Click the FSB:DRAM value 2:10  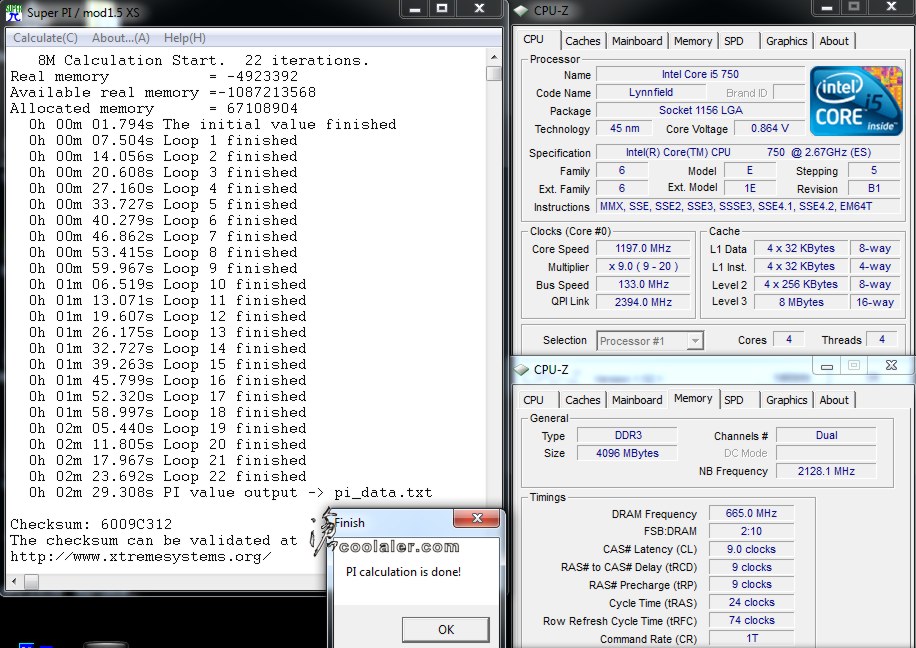coord(751,531)
